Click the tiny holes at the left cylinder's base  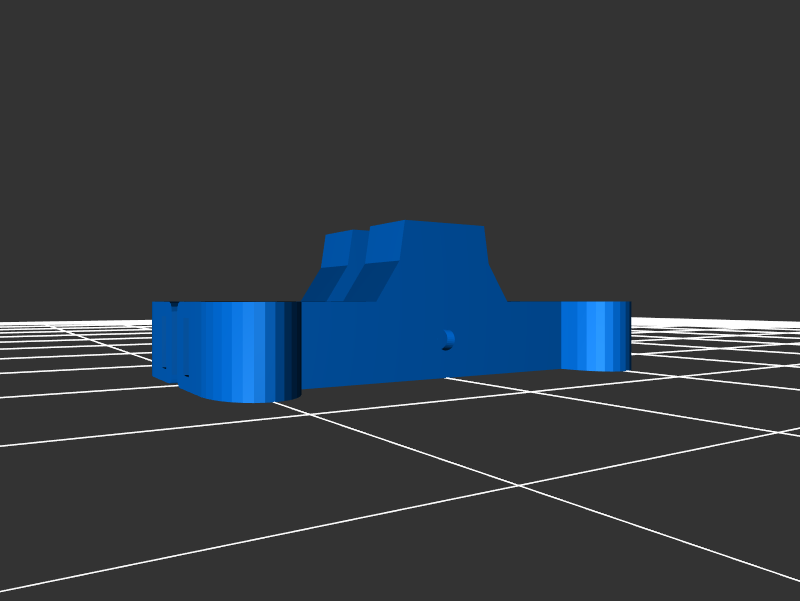pyautogui.click(x=186, y=375)
